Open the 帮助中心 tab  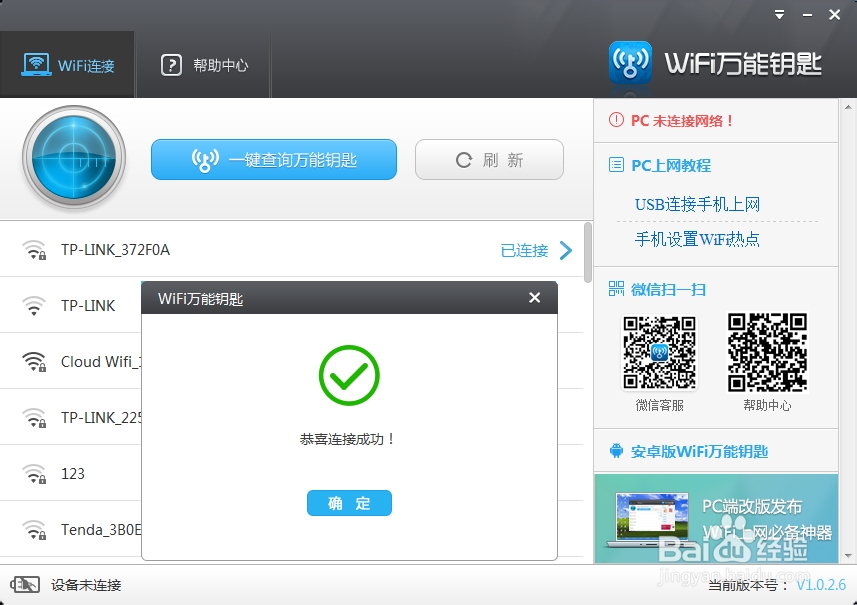[x=203, y=65]
